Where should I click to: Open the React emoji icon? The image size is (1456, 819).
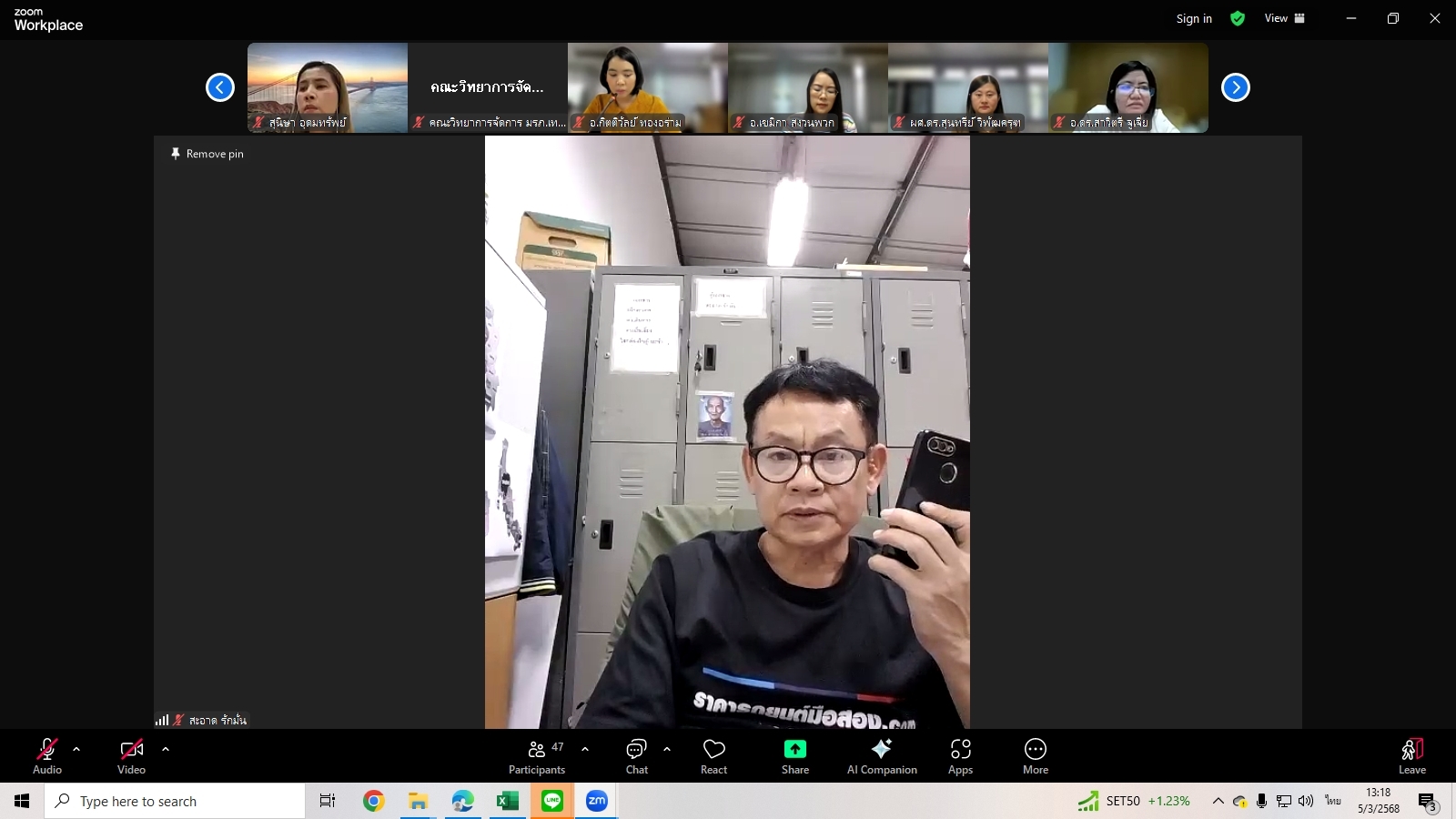[714, 749]
